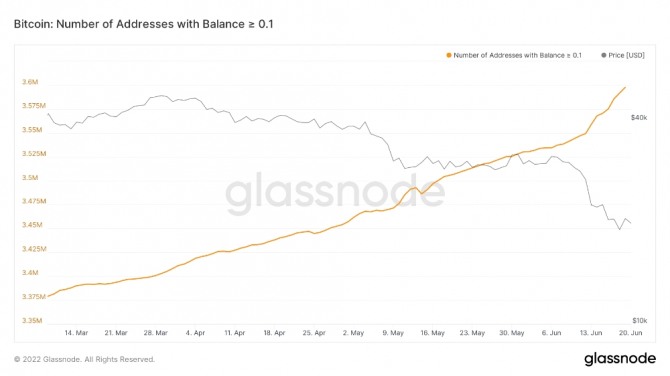The height and width of the screenshot is (376, 670).
Task: Click the grey price line low point near 20. Jun
Action: pos(620,230)
